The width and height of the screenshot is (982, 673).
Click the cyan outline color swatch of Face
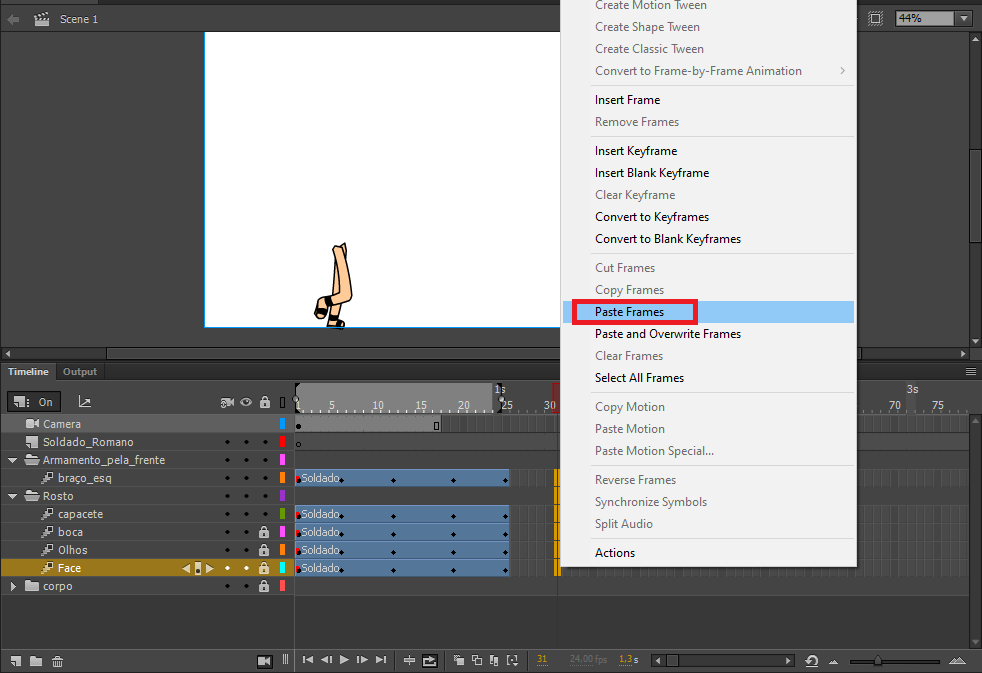(282, 568)
